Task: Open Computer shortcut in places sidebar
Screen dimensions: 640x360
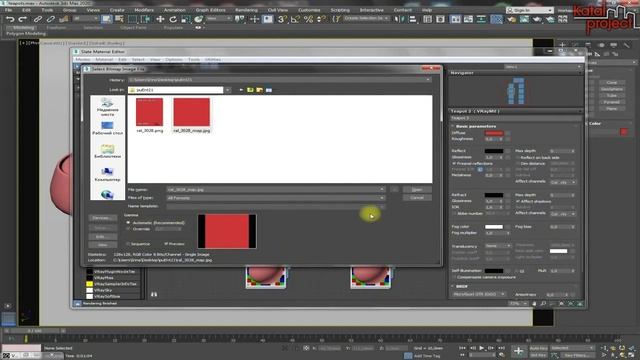Action: [107, 173]
